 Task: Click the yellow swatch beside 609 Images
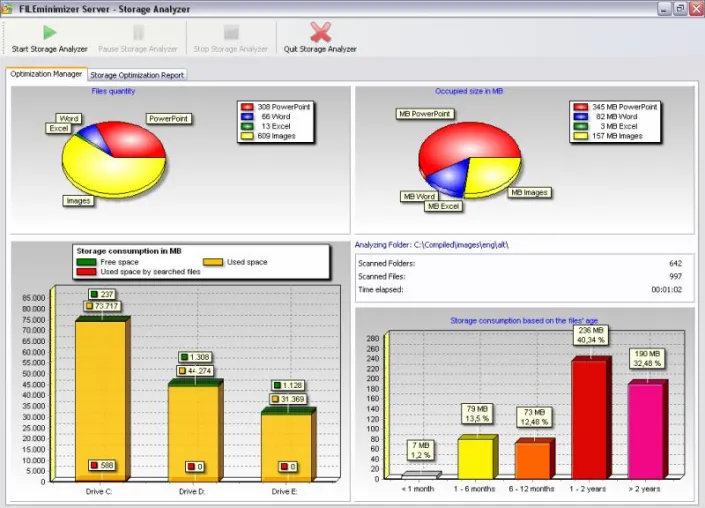pyautogui.click(x=247, y=136)
